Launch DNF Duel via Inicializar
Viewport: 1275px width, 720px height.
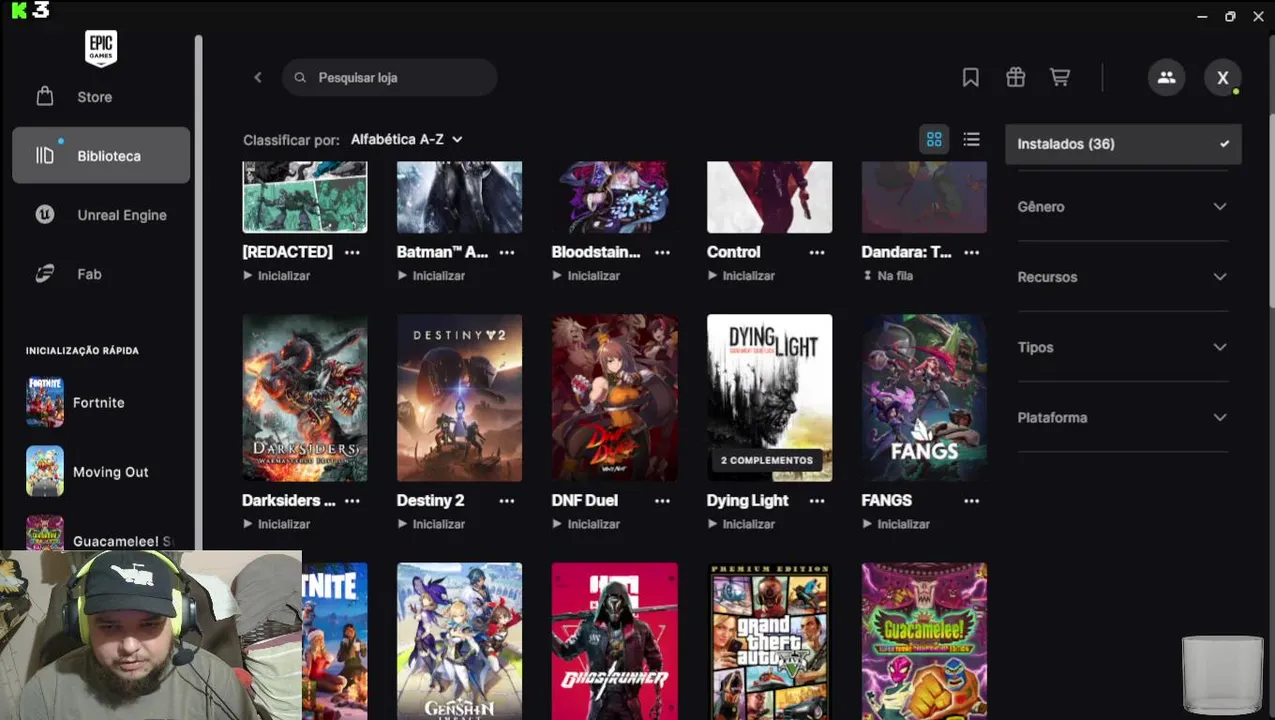tap(587, 524)
